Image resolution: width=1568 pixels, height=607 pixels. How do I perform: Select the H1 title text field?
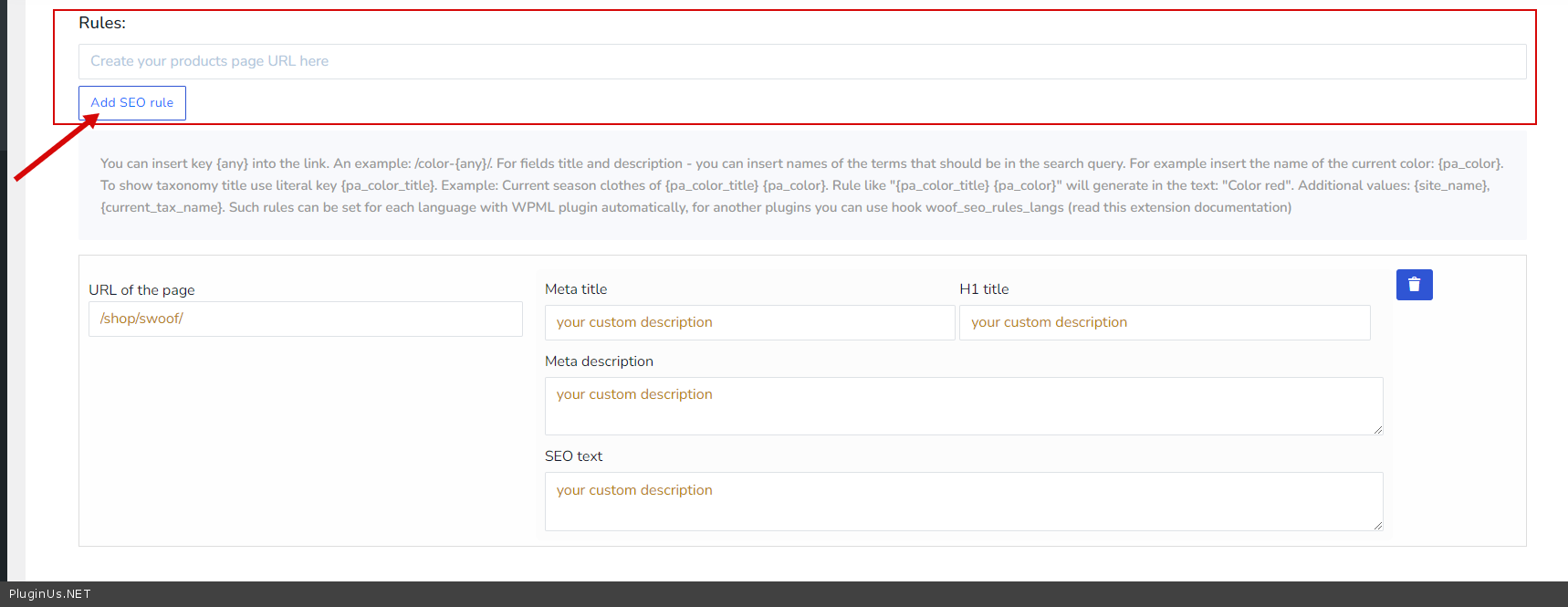pyautogui.click(x=1164, y=322)
